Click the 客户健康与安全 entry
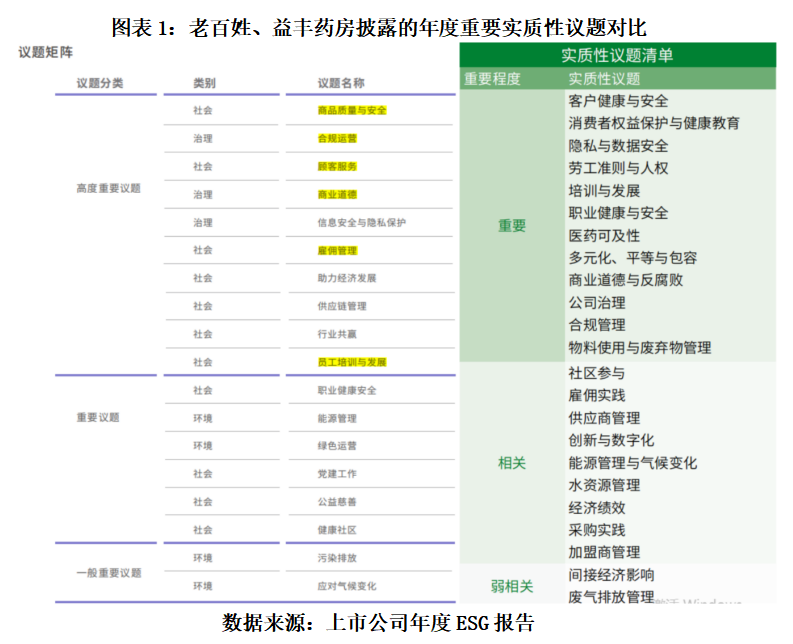 [618, 101]
